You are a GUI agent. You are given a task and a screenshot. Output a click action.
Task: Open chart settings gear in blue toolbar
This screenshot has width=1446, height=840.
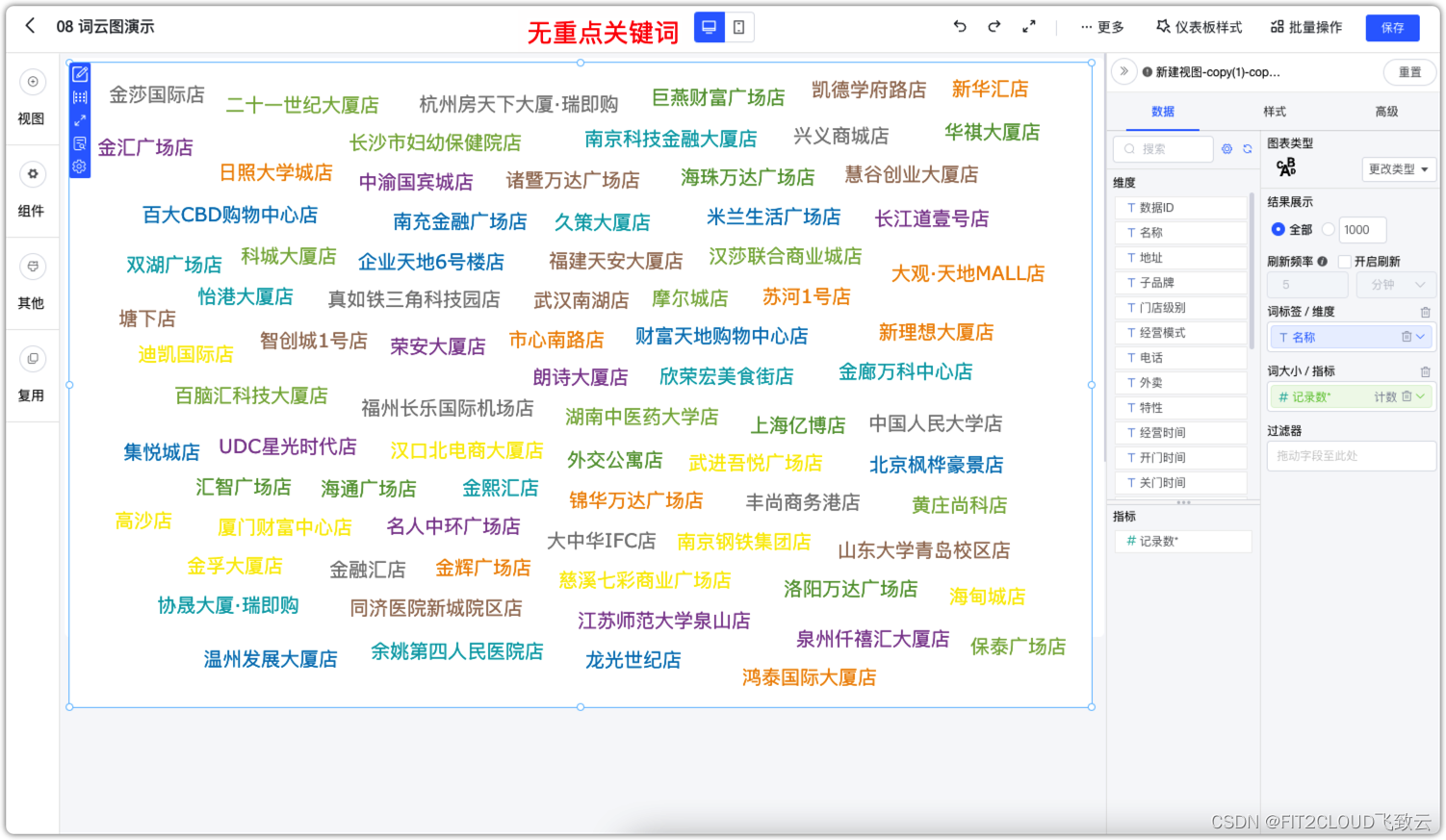pos(80,166)
